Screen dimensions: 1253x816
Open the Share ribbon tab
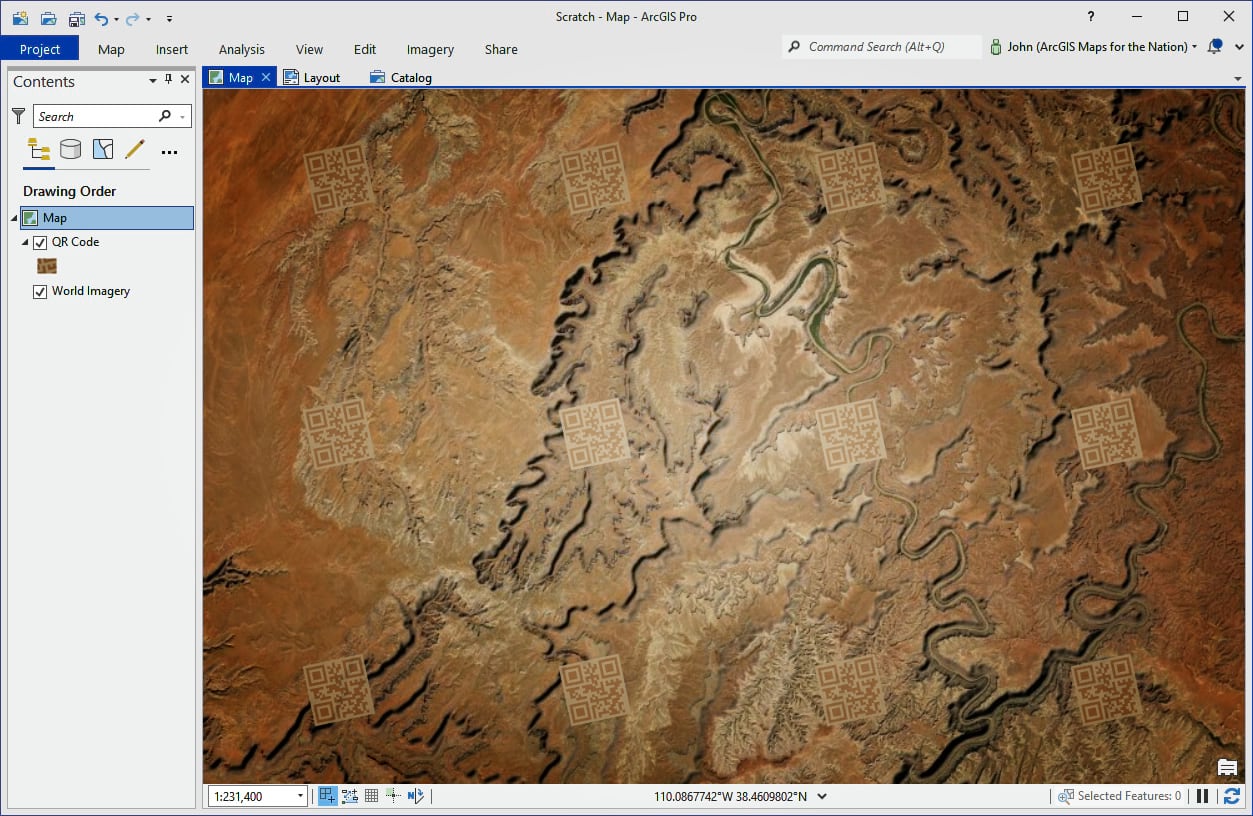[x=501, y=49]
